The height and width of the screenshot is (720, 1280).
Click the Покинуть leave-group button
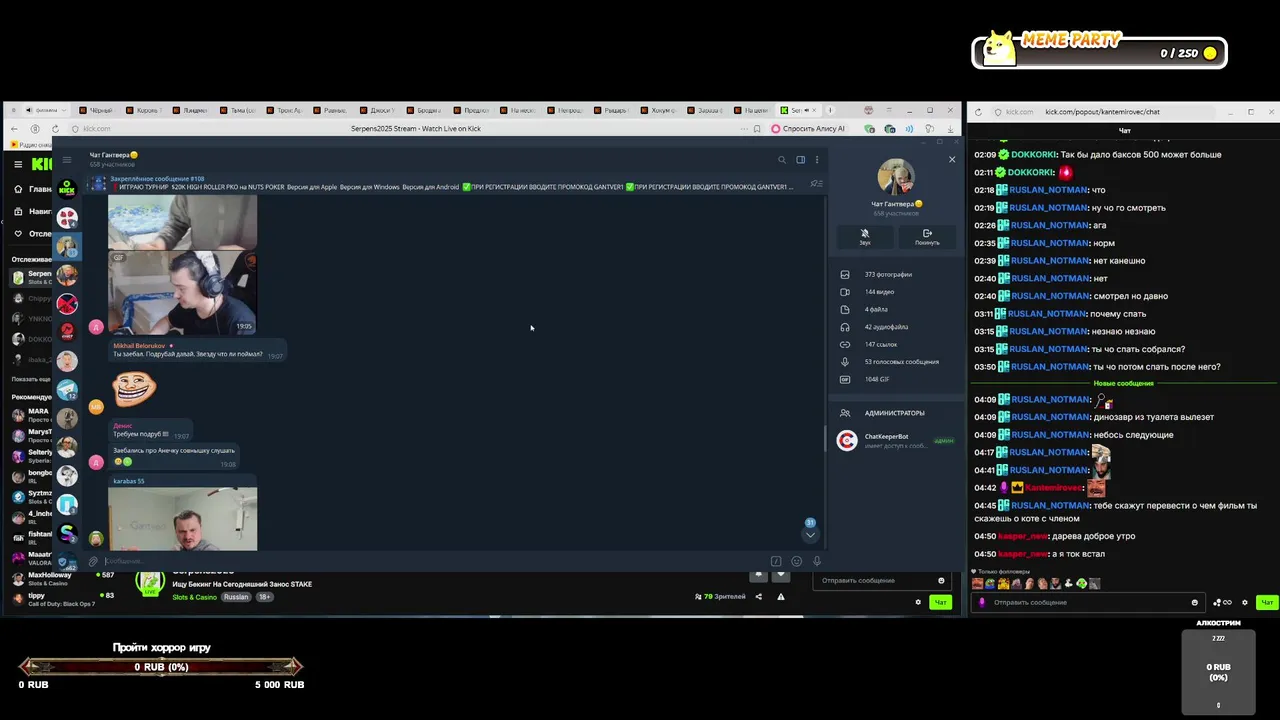pos(927,236)
